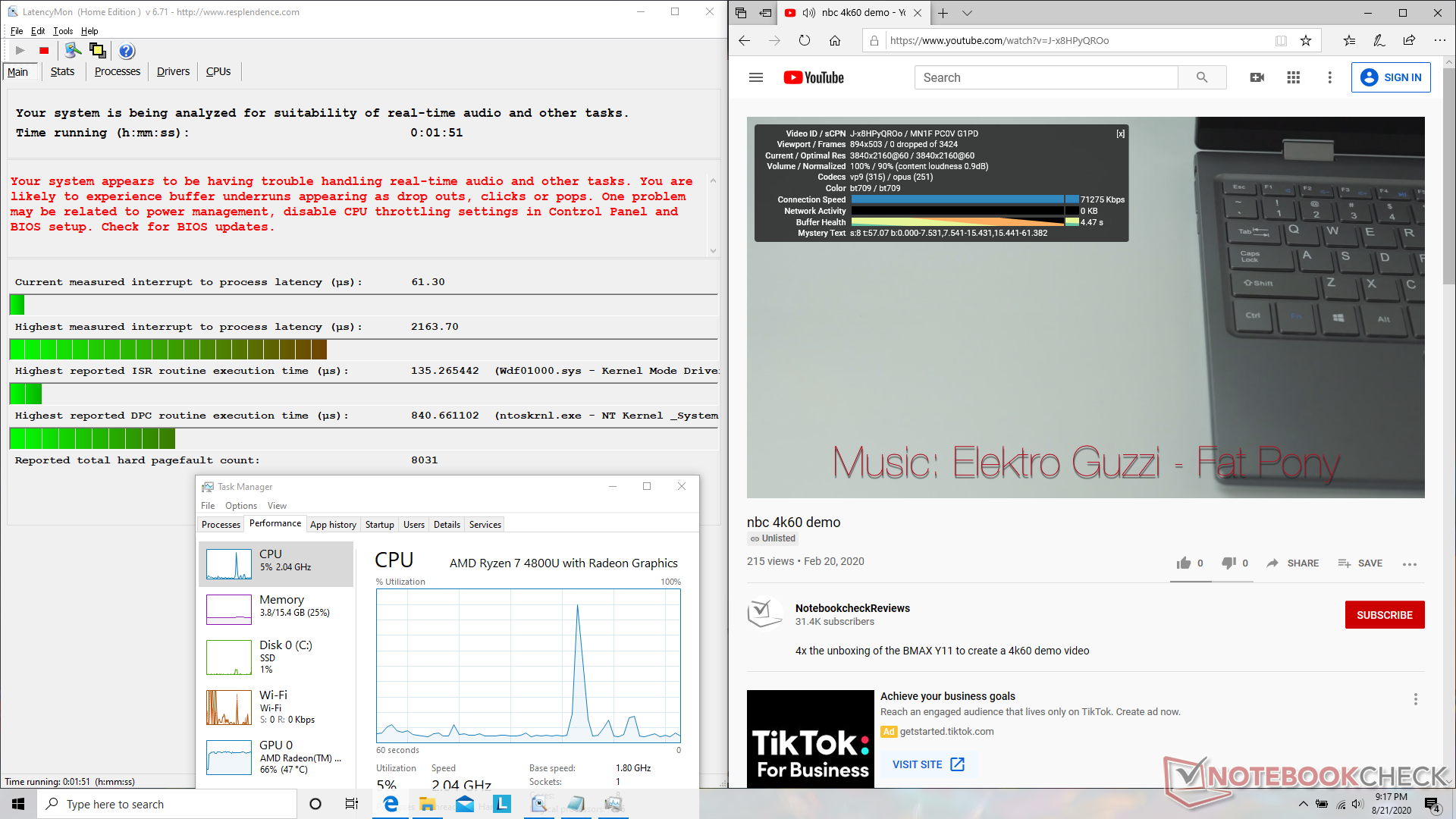Click the YouTube hamburger guide menu icon

(755, 77)
